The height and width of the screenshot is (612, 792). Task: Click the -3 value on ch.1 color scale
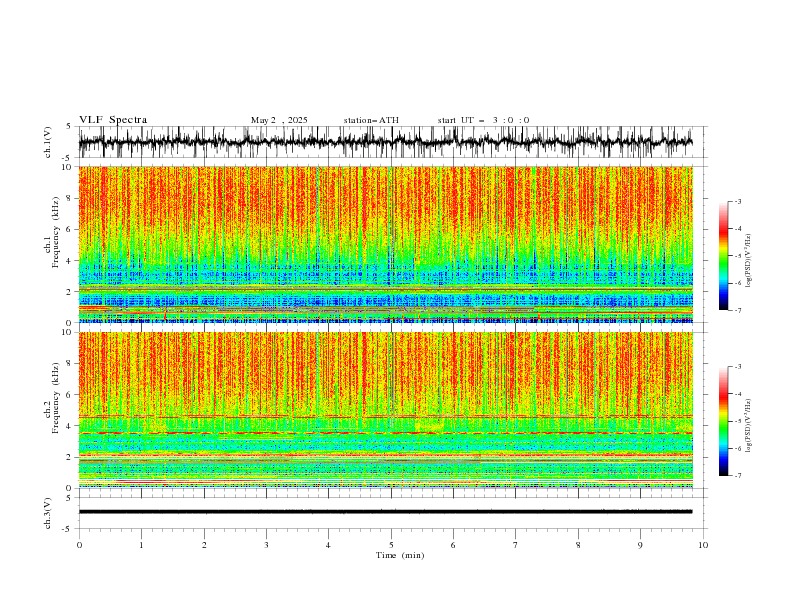pyautogui.click(x=737, y=201)
